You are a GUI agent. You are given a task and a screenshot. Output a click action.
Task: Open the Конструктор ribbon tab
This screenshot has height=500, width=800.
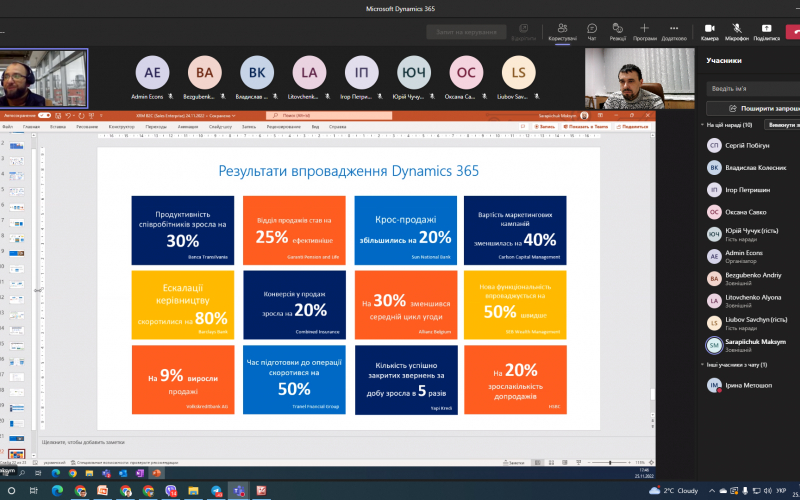click(121, 127)
